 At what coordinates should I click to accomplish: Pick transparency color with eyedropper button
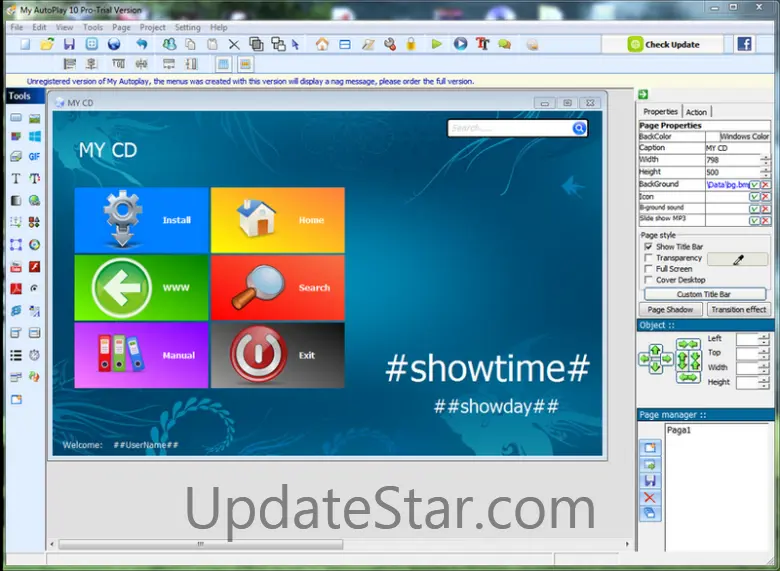[738, 259]
